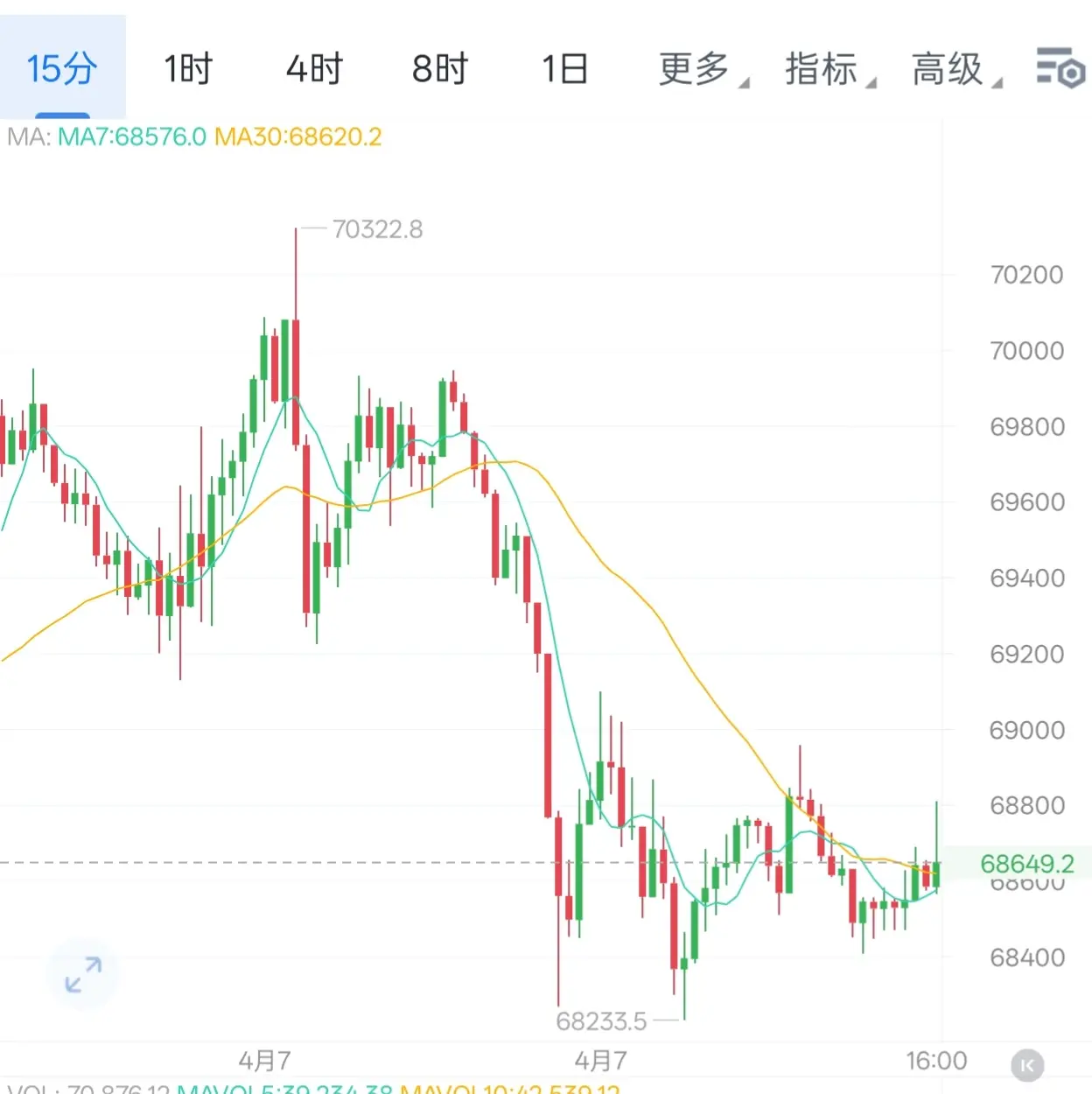Viewport: 1092px width, 1094px height.
Task: Open the 更多 timeframe dropdown
Action: point(703,68)
